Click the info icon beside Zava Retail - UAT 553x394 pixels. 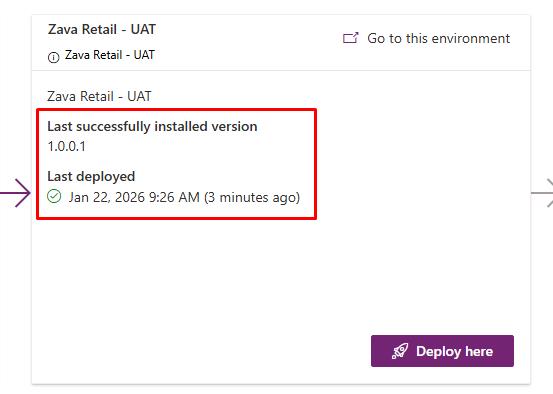(54, 57)
